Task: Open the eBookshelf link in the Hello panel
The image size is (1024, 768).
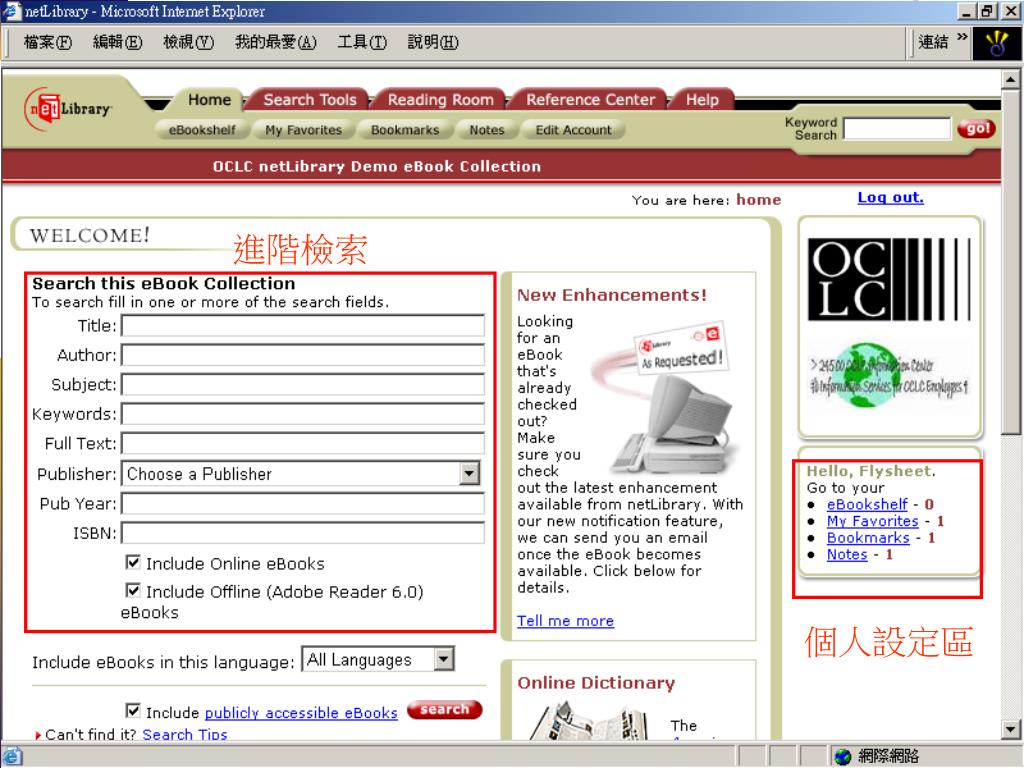Action: pyautogui.click(x=867, y=504)
